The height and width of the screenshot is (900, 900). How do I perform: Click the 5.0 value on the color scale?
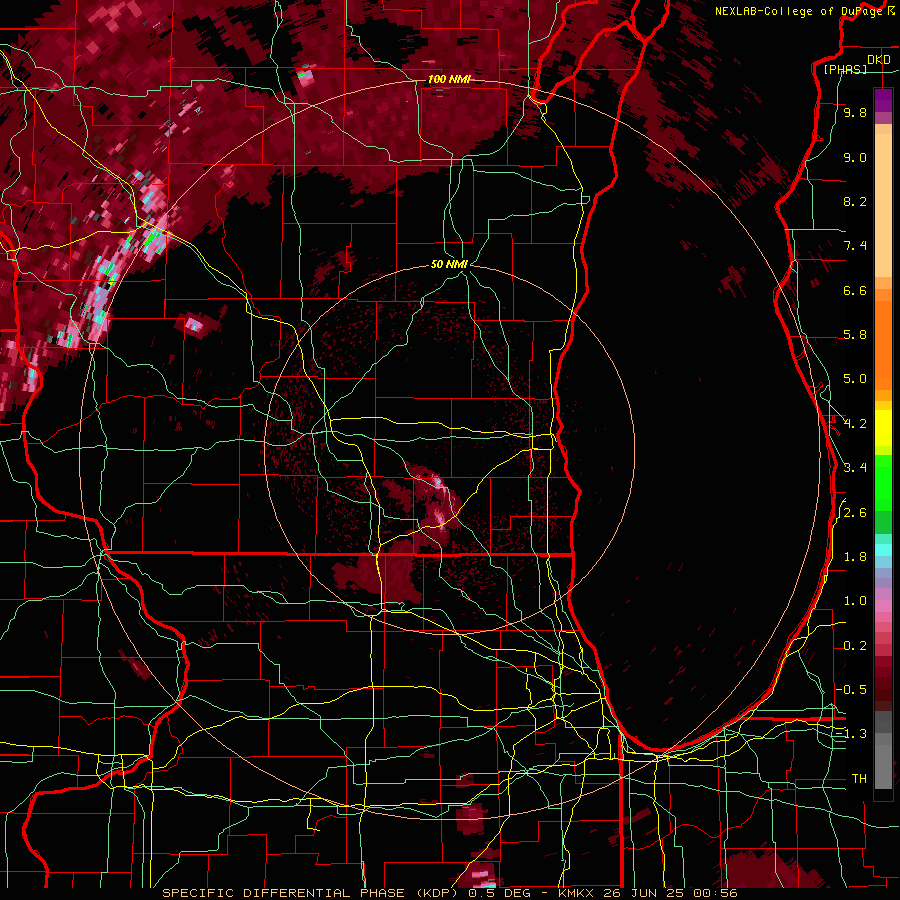(855, 379)
